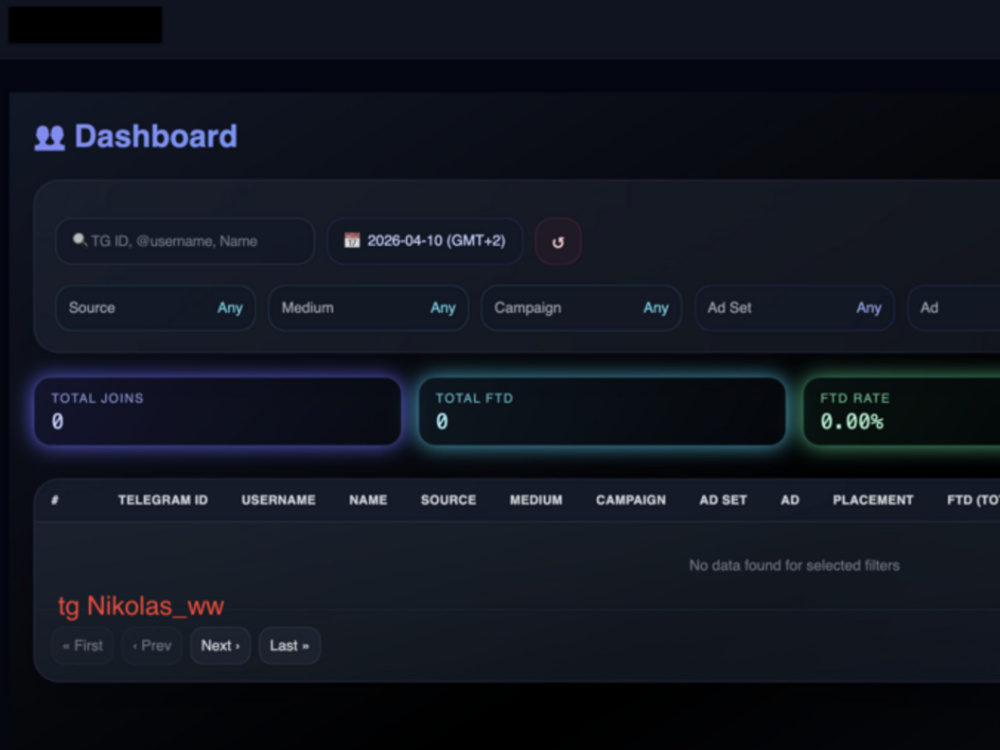Sort by Campaign column header
This screenshot has width=1000, height=750.
(x=631, y=500)
